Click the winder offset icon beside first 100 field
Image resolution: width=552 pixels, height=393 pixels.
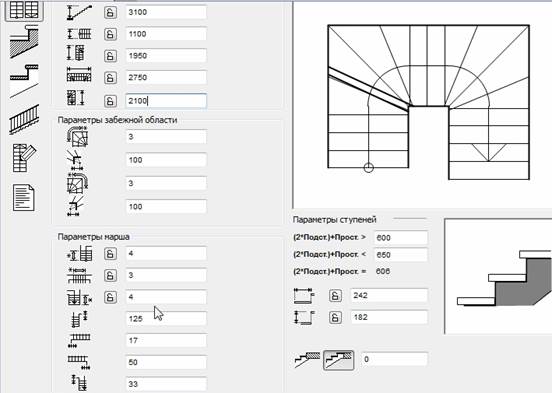tap(75, 160)
